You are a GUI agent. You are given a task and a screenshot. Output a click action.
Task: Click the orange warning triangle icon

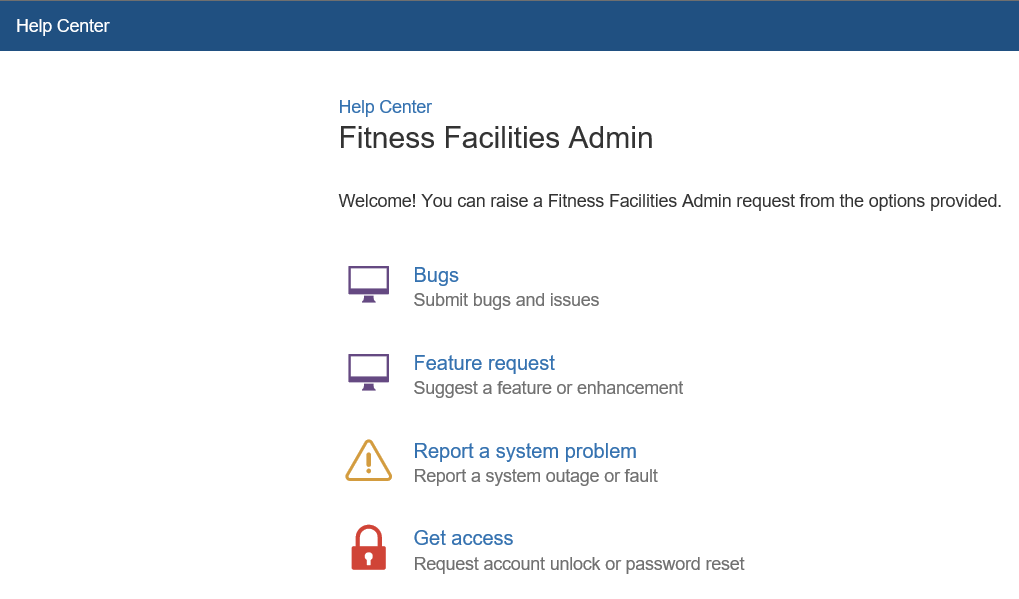coord(368,461)
